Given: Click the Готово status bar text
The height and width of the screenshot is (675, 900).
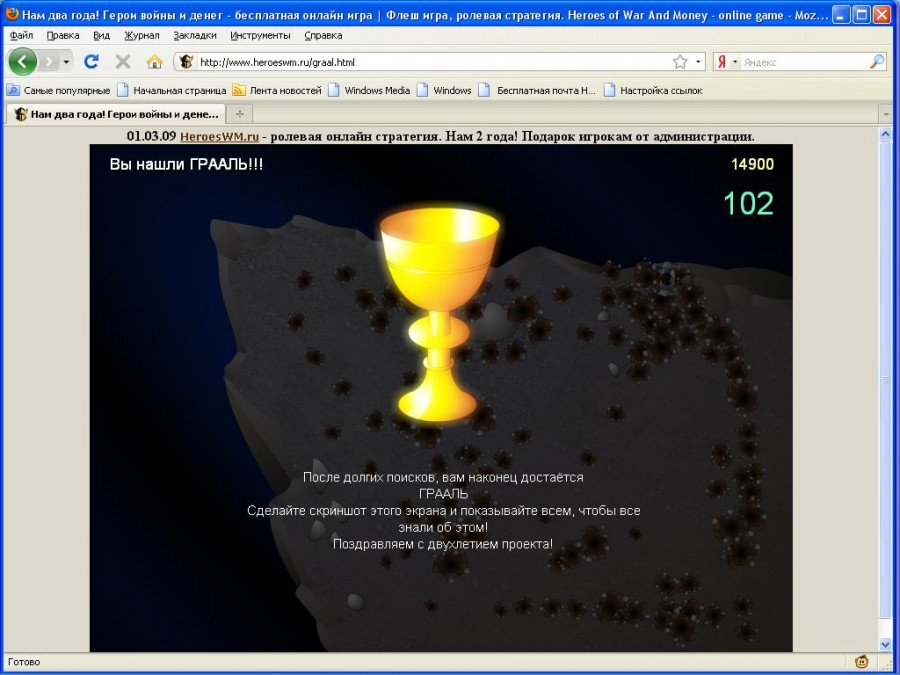Looking at the screenshot, I should (x=24, y=662).
